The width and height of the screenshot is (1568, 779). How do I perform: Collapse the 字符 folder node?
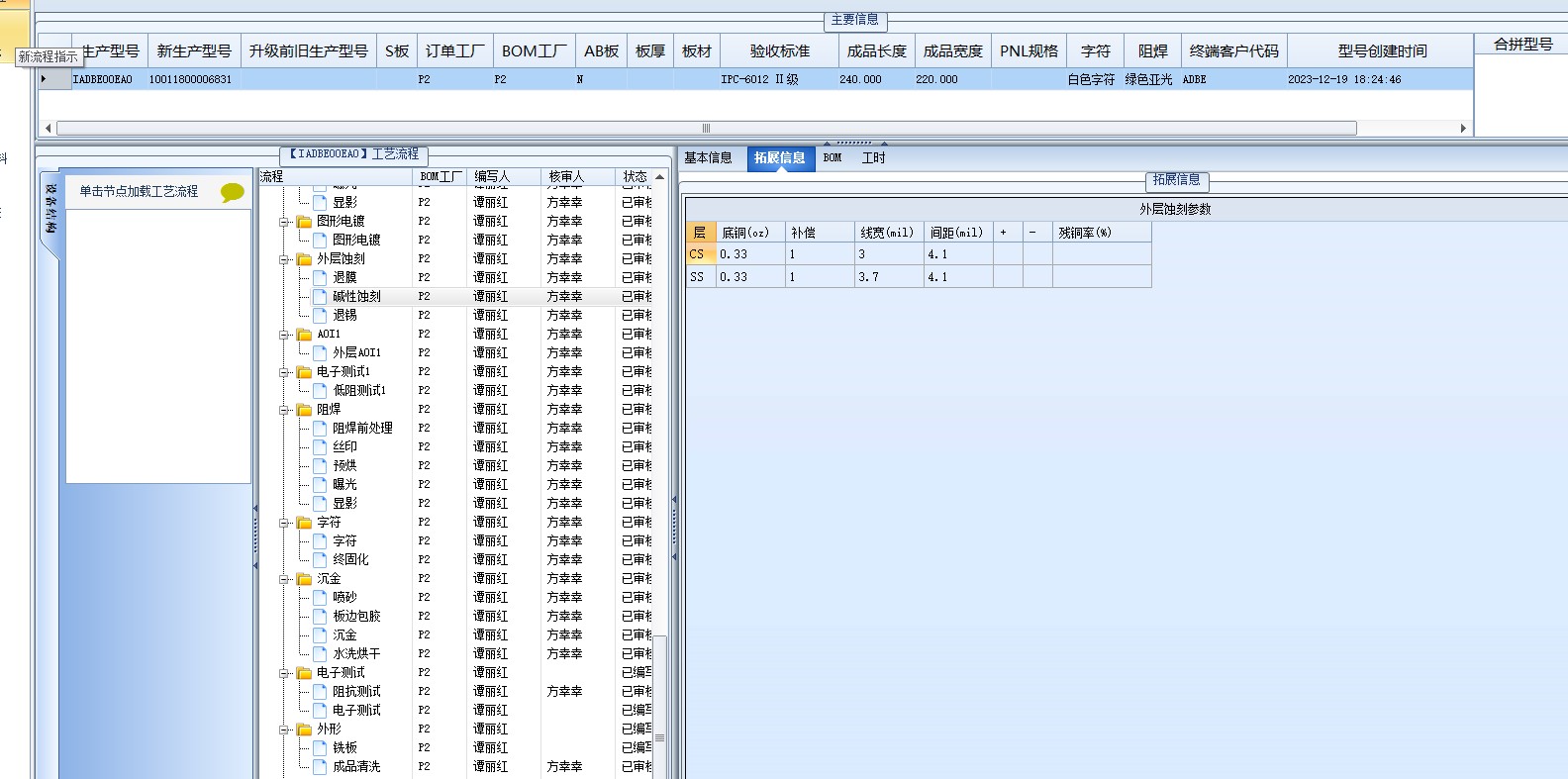284,523
